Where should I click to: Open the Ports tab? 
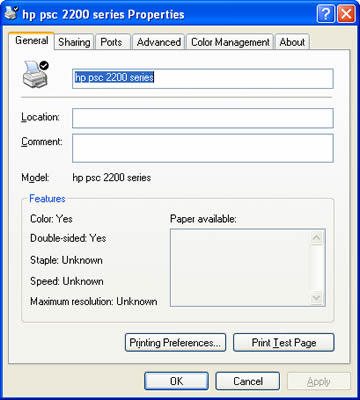tap(112, 42)
